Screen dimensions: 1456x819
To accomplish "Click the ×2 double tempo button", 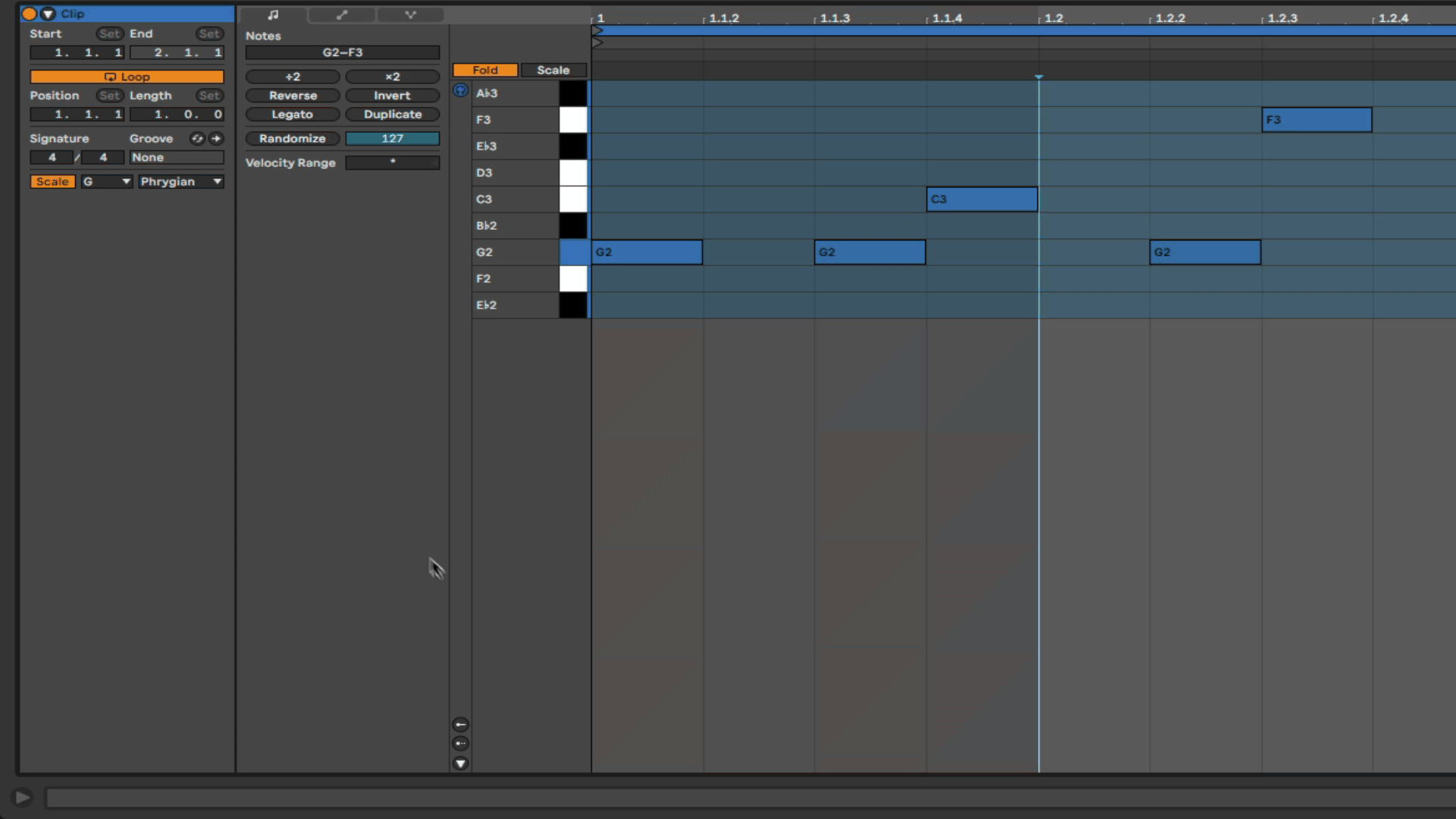I will 392,77.
